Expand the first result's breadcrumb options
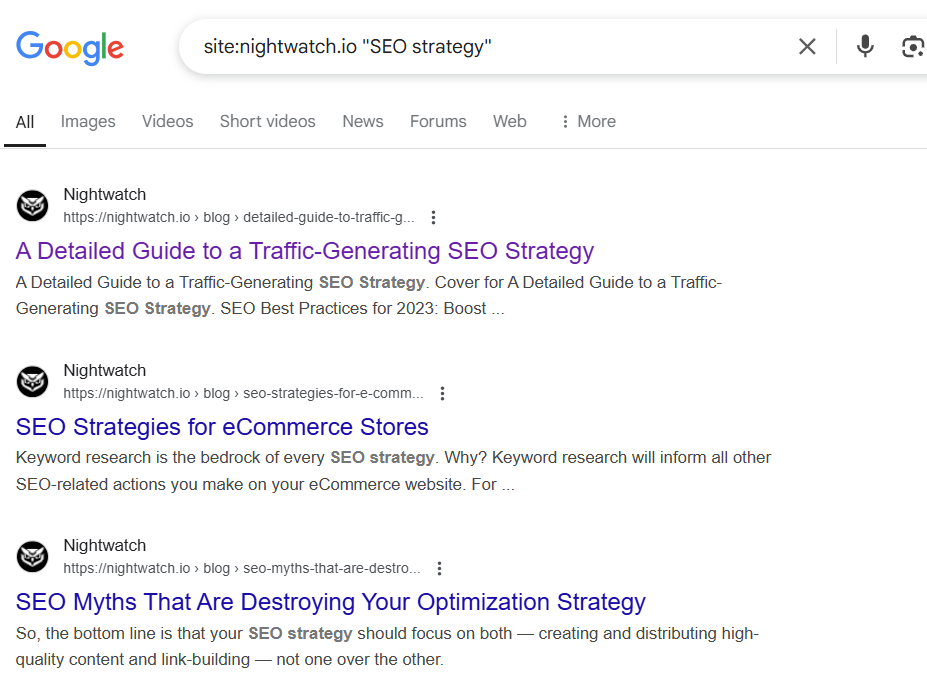Image resolution: width=927 pixels, height=700 pixels. [433, 217]
